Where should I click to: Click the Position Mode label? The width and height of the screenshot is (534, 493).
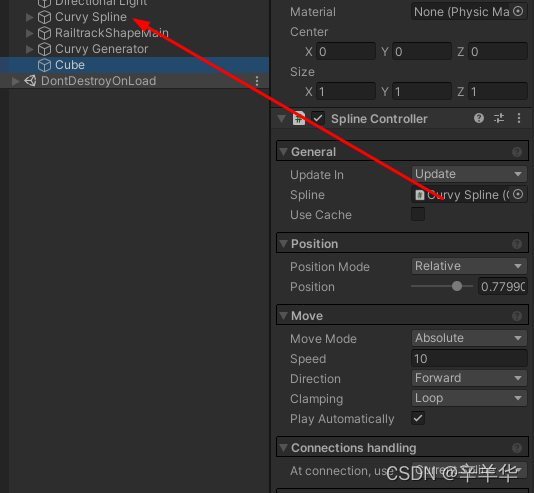point(330,267)
